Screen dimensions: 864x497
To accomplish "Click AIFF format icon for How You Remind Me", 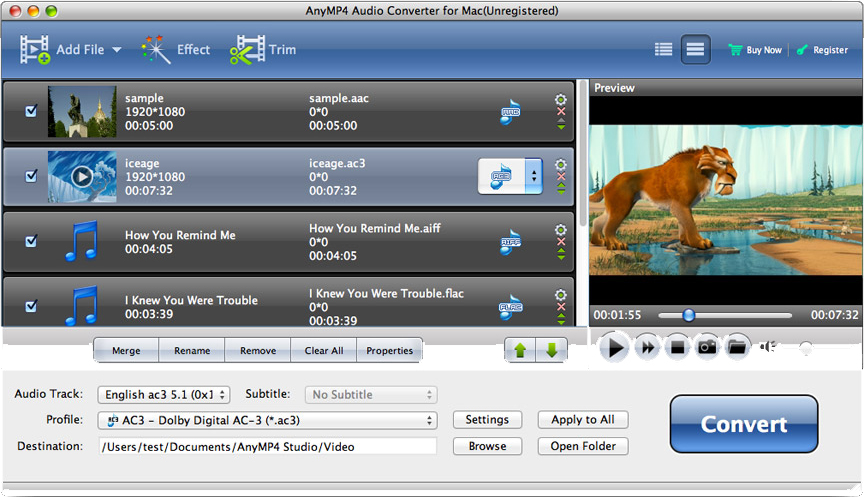I will (x=510, y=242).
